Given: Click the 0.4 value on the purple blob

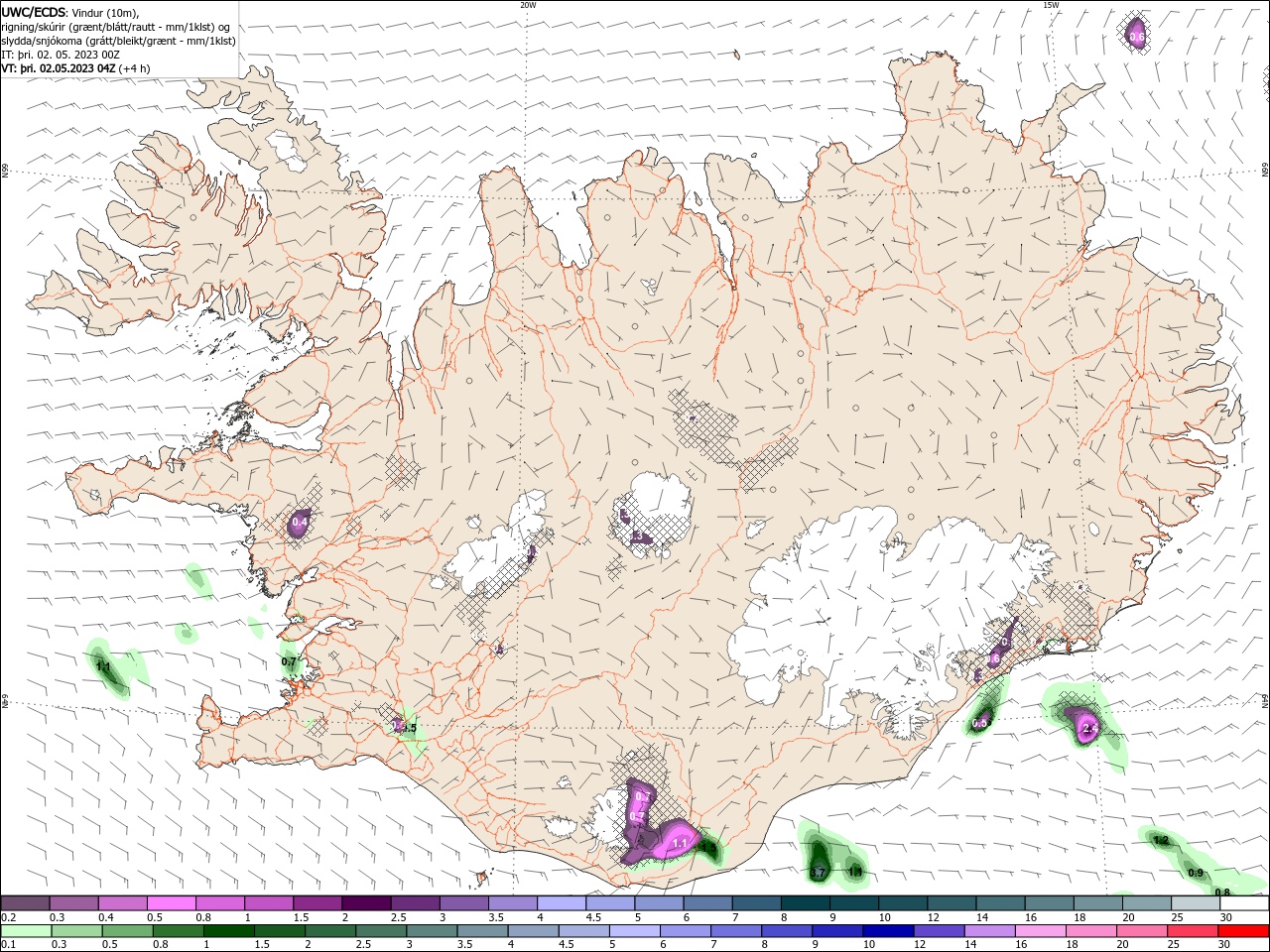Looking at the screenshot, I should click(300, 523).
